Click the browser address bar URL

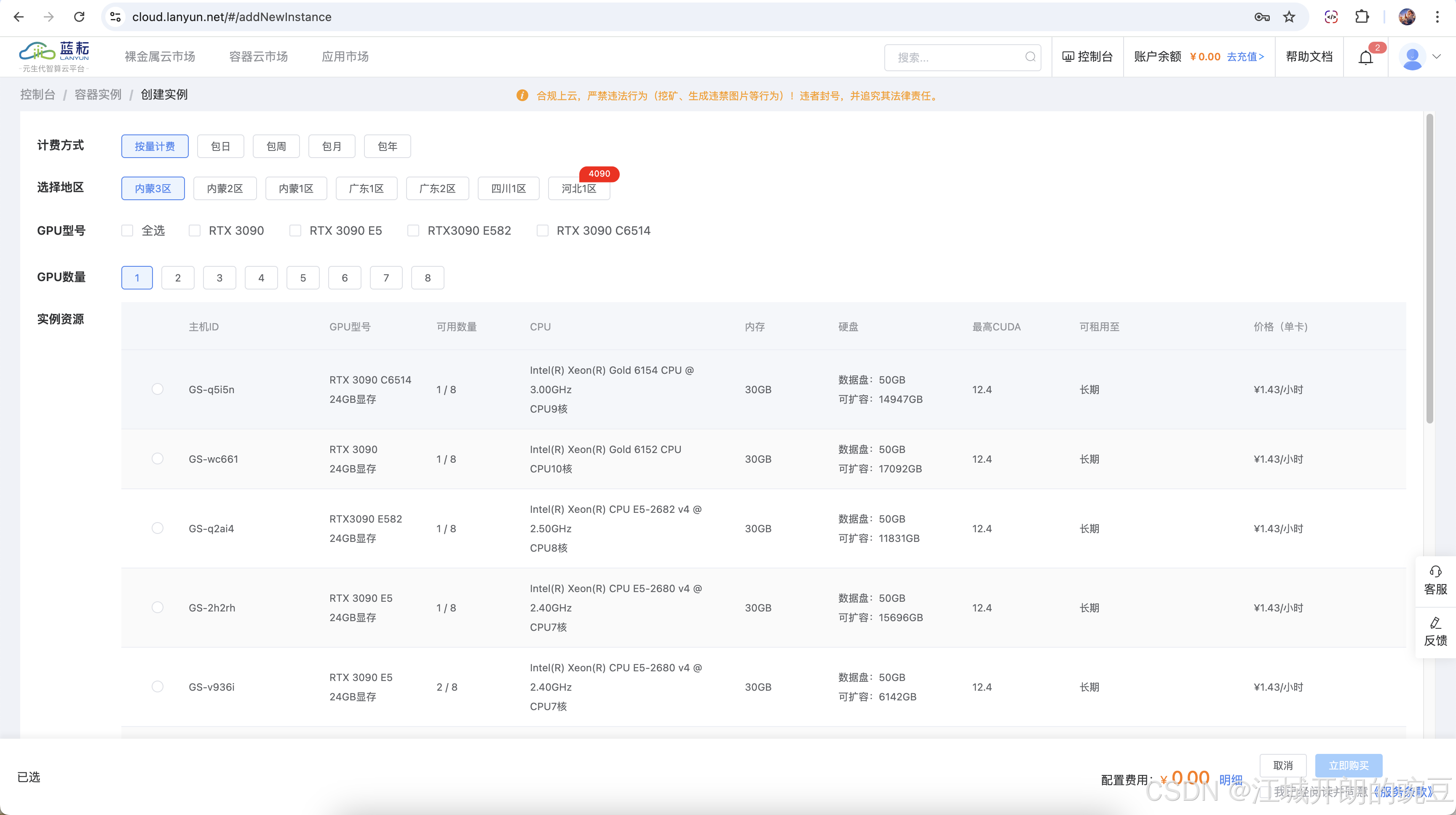232,17
